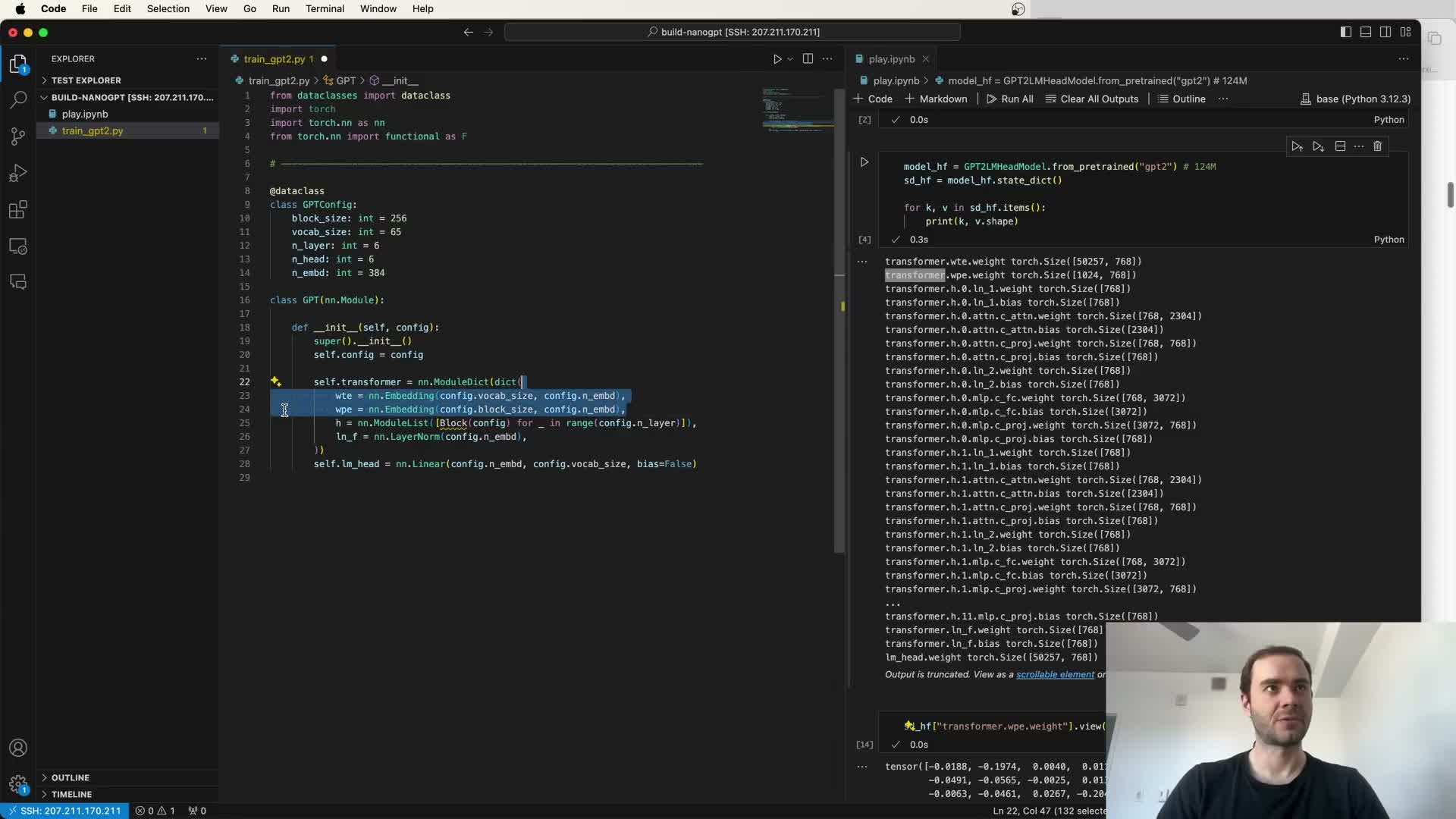Expand the TEST EXPLORER section

tap(86, 80)
